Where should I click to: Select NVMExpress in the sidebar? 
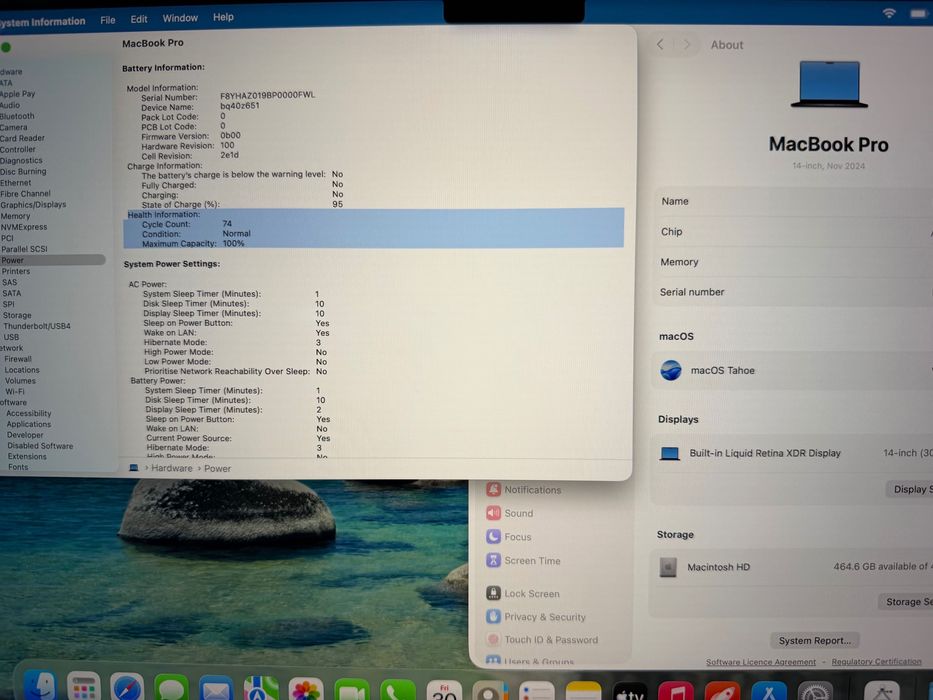pos(24,227)
